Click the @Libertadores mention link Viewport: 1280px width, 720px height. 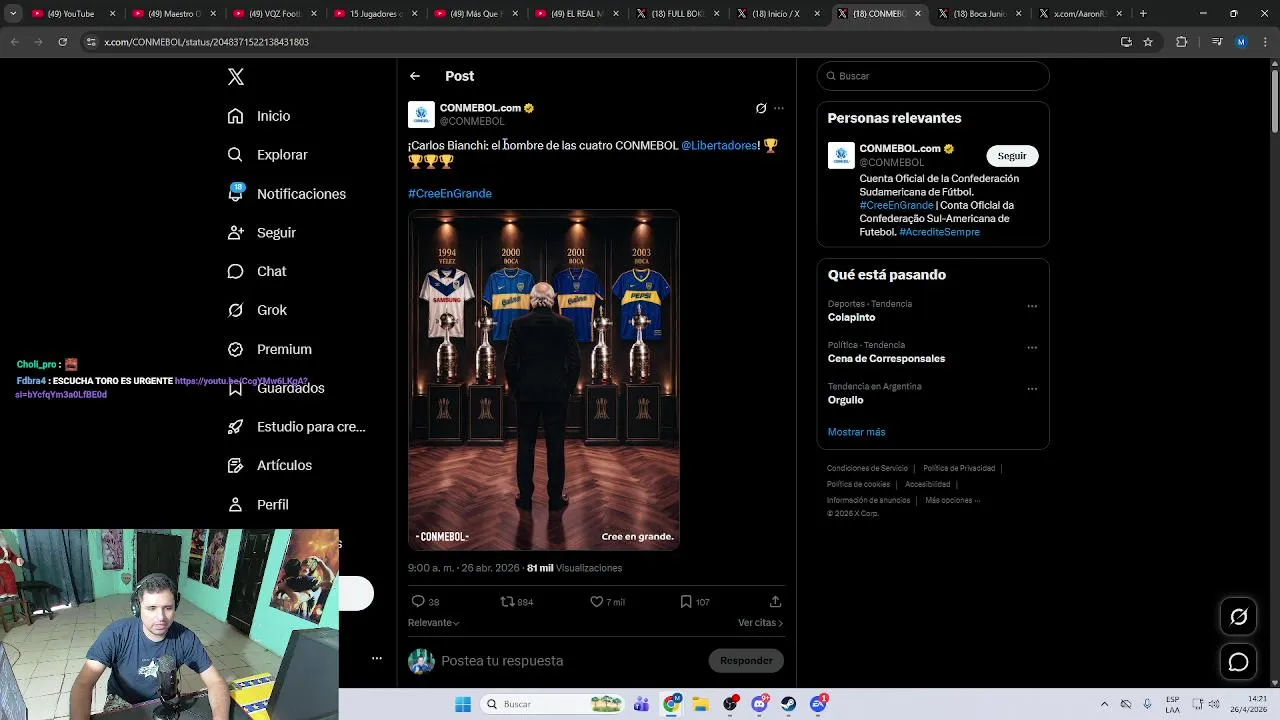[x=719, y=146]
